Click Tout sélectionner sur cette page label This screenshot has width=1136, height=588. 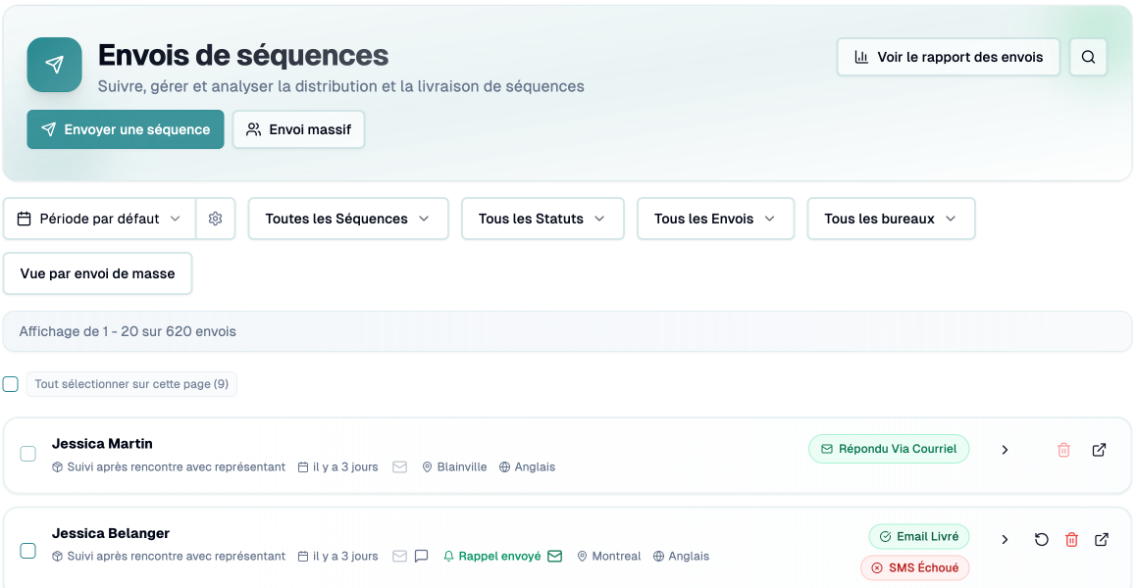131,384
